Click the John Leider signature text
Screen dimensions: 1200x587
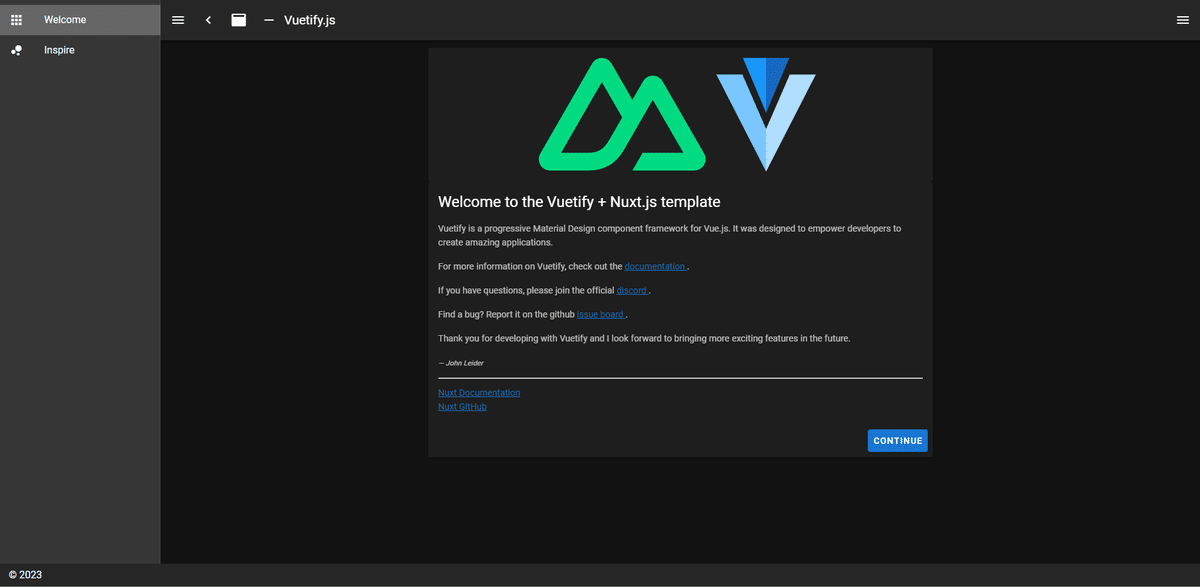pyautogui.click(x=461, y=363)
